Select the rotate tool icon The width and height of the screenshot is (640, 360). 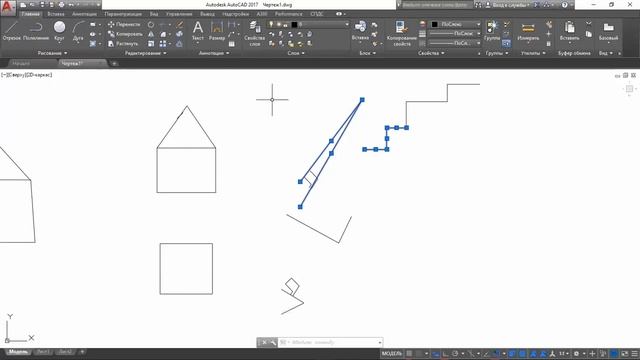pyautogui.click(x=151, y=24)
